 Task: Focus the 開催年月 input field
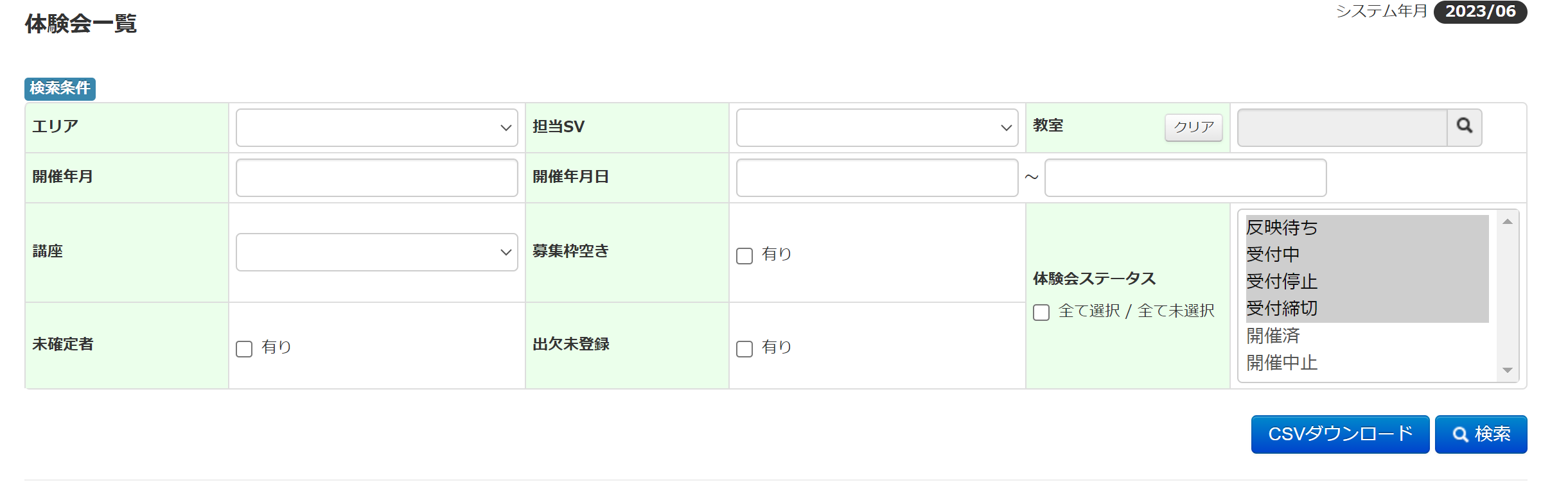coord(376,178)
